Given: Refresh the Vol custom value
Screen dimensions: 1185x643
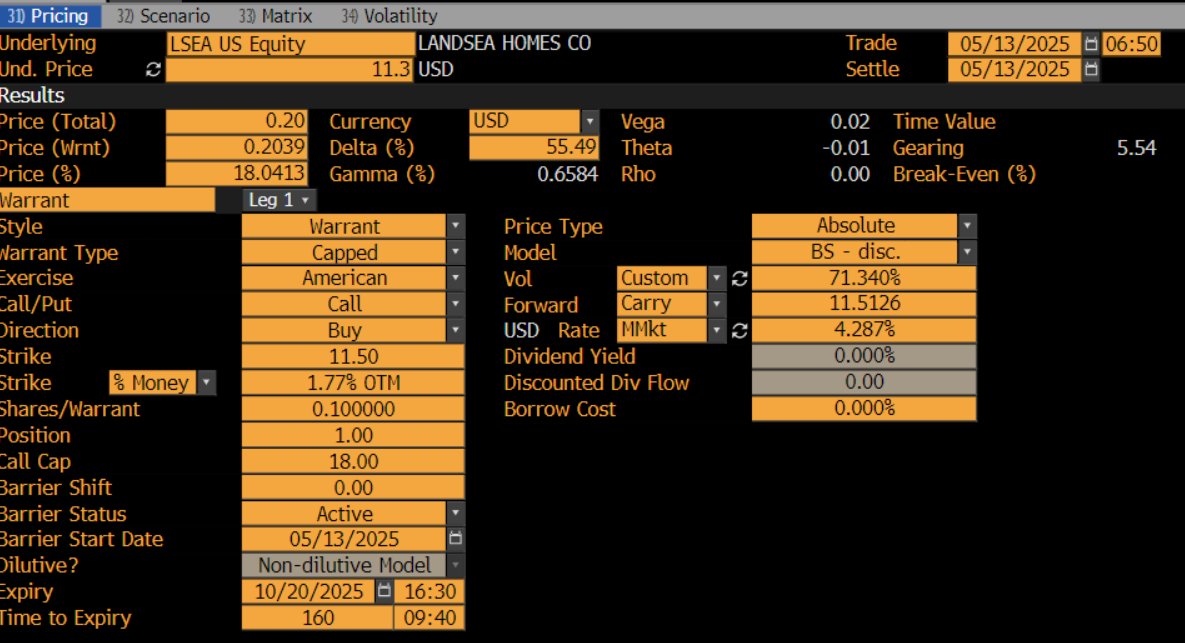Looking at the screenshot, I should click(739, 279).
